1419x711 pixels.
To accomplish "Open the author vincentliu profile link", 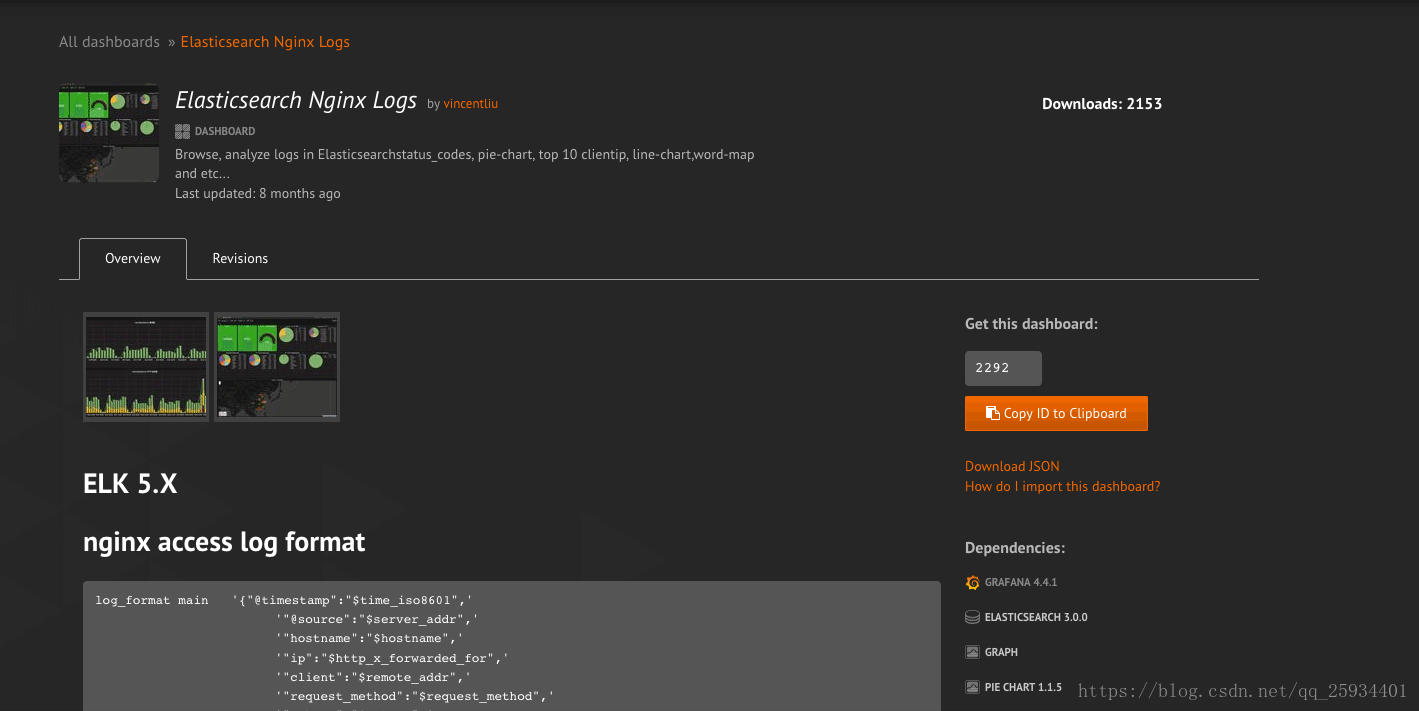I will point(470,104).
